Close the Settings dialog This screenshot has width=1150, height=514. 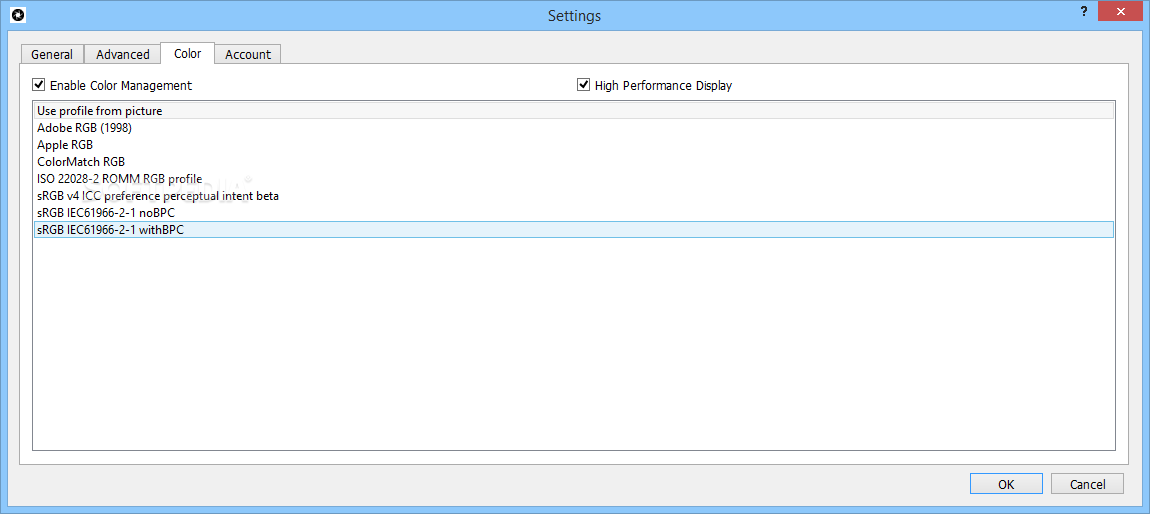point(1120,11)
